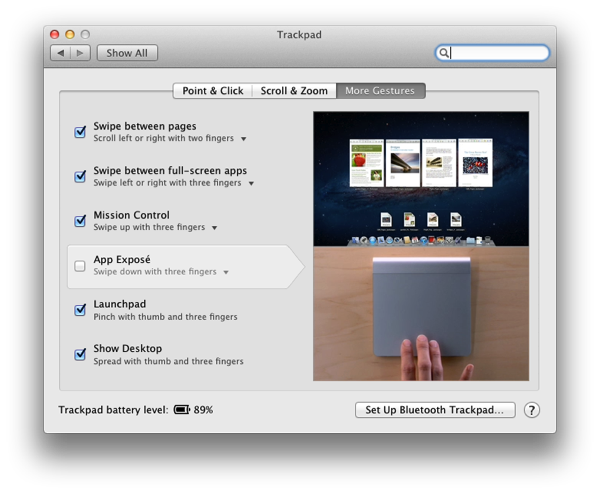Disable the Mission Control gesture
The image size is (600, 494).
pos(80,221)
